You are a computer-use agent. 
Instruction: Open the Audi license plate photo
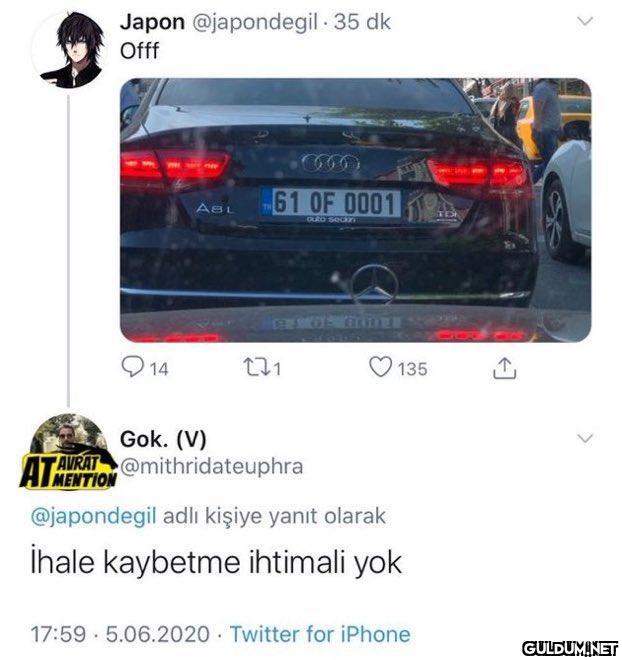[x=356, y=210]
